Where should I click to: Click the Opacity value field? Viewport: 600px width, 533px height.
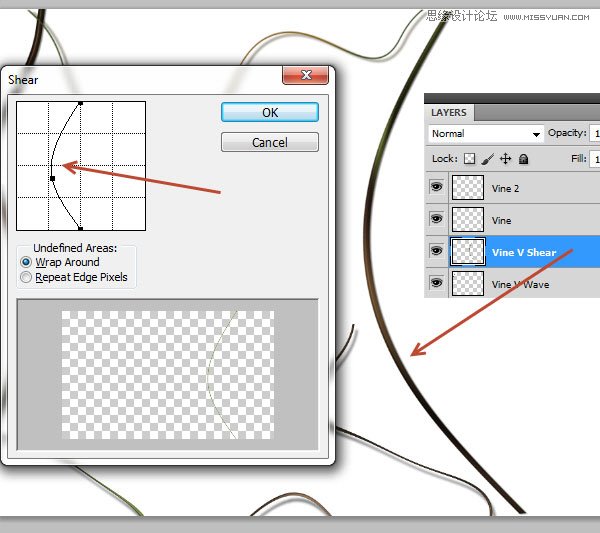point(595,133)
